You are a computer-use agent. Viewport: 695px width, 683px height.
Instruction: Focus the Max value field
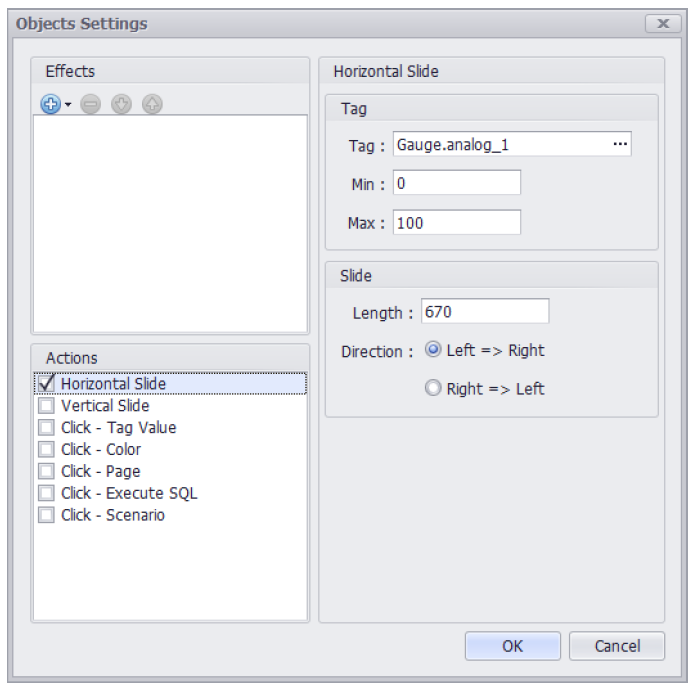[x=457, y=222]
